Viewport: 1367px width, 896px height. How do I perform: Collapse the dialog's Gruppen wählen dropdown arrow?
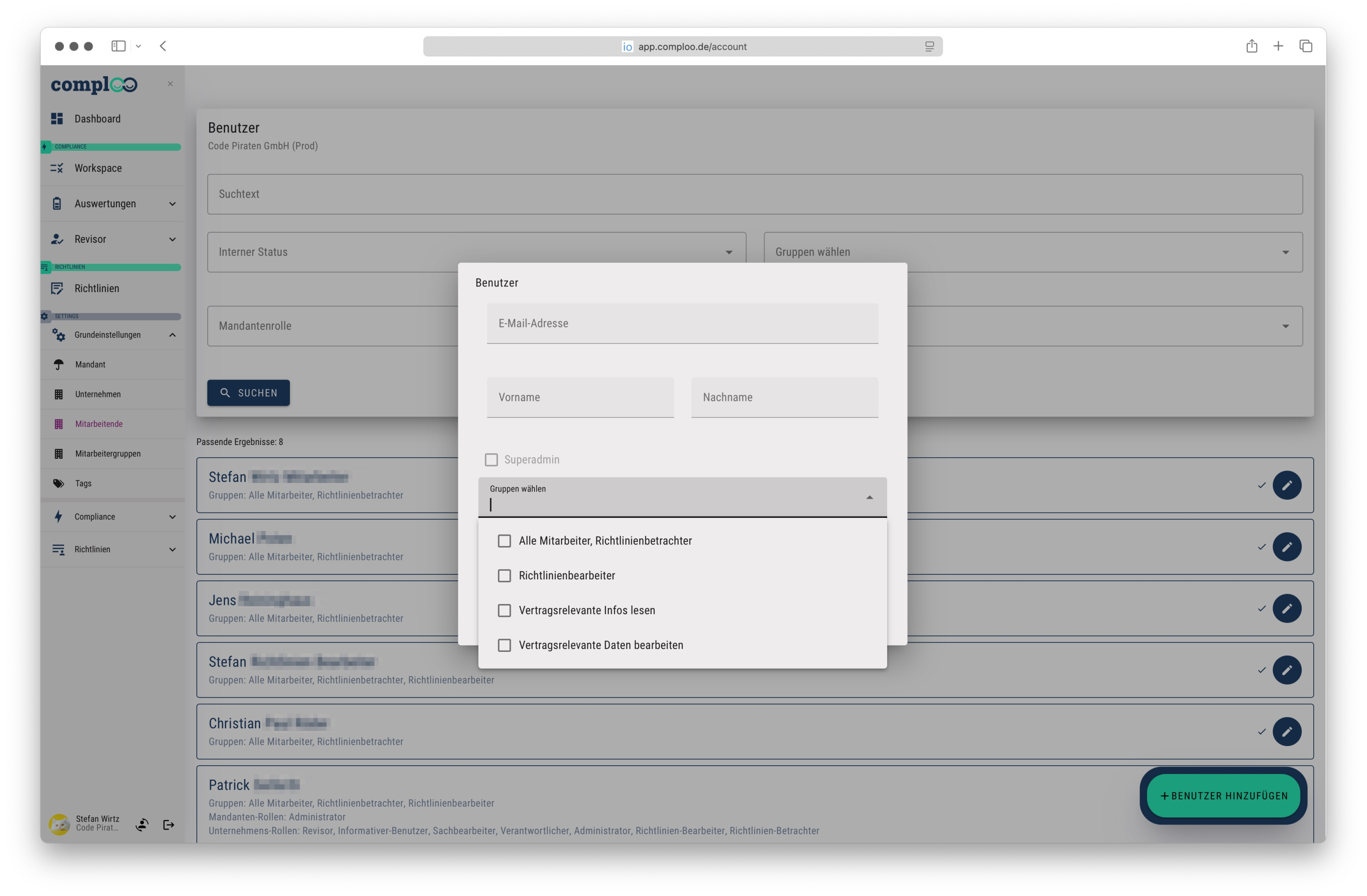[x=869, y=497]
